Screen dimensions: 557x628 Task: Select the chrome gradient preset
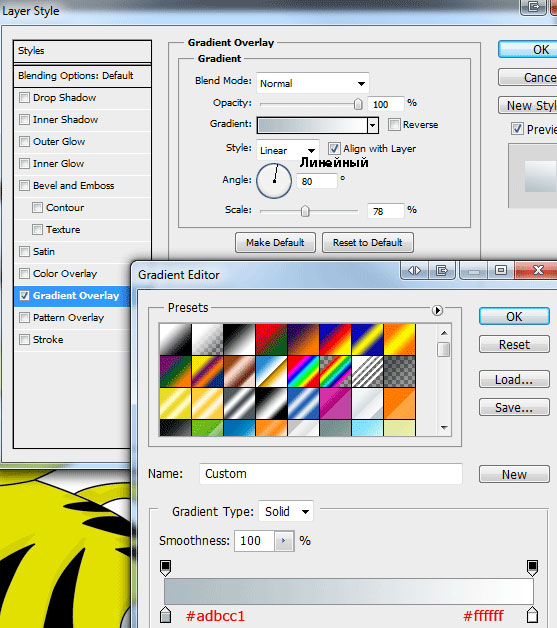[271, 371]
